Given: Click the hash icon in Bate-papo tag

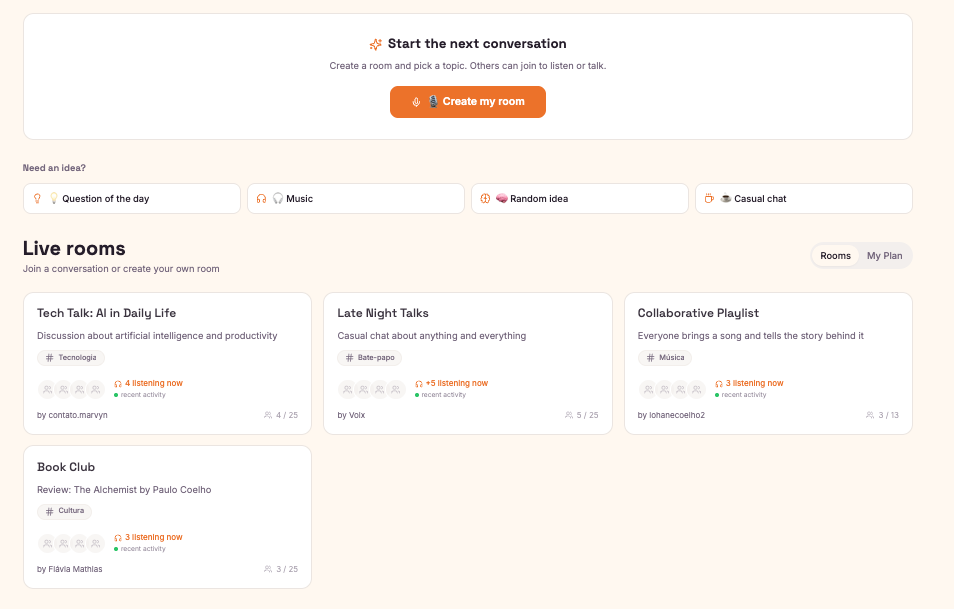Looking at the screenshot, I should point(349,358).
